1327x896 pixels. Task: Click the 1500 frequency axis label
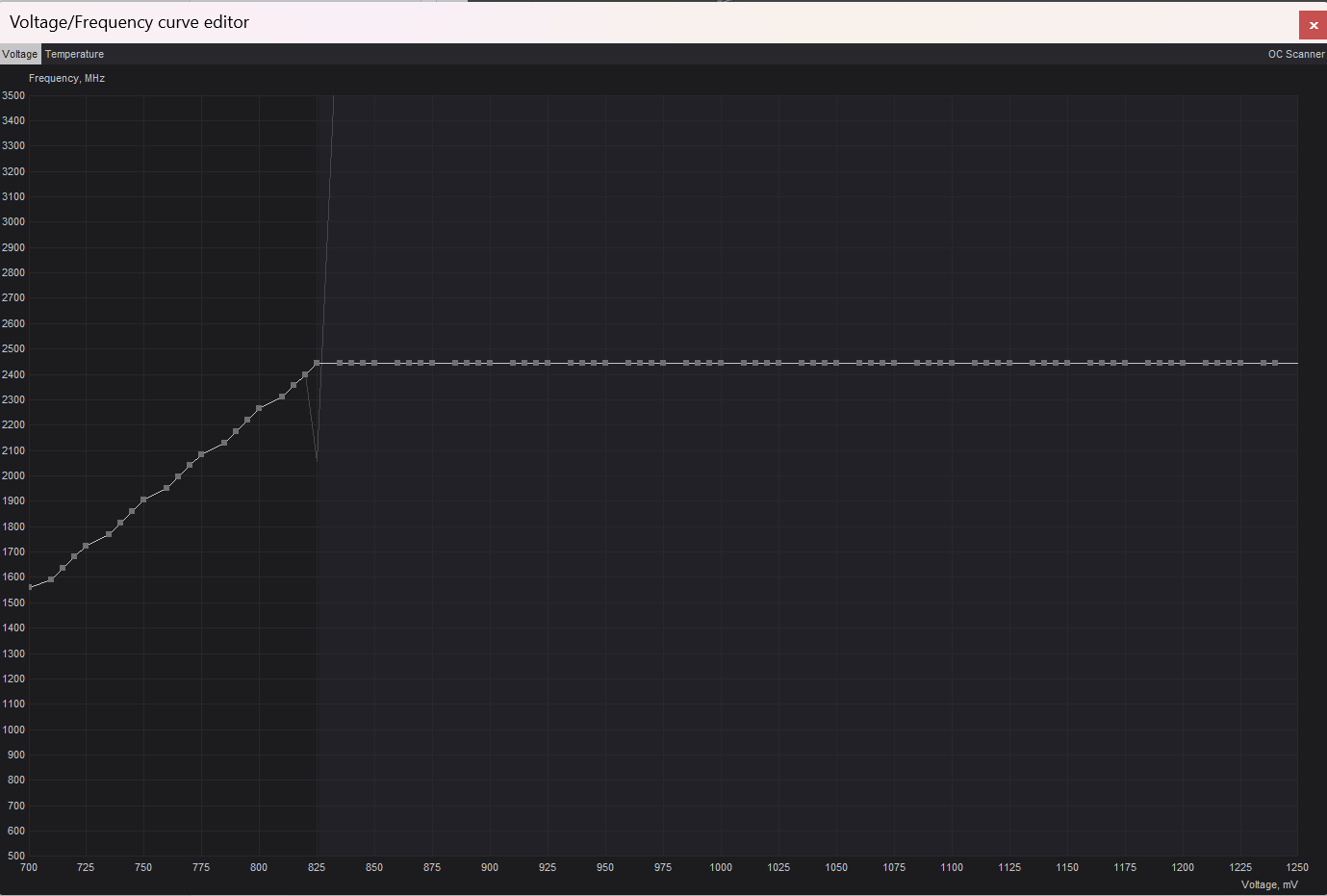click(13, 602)
